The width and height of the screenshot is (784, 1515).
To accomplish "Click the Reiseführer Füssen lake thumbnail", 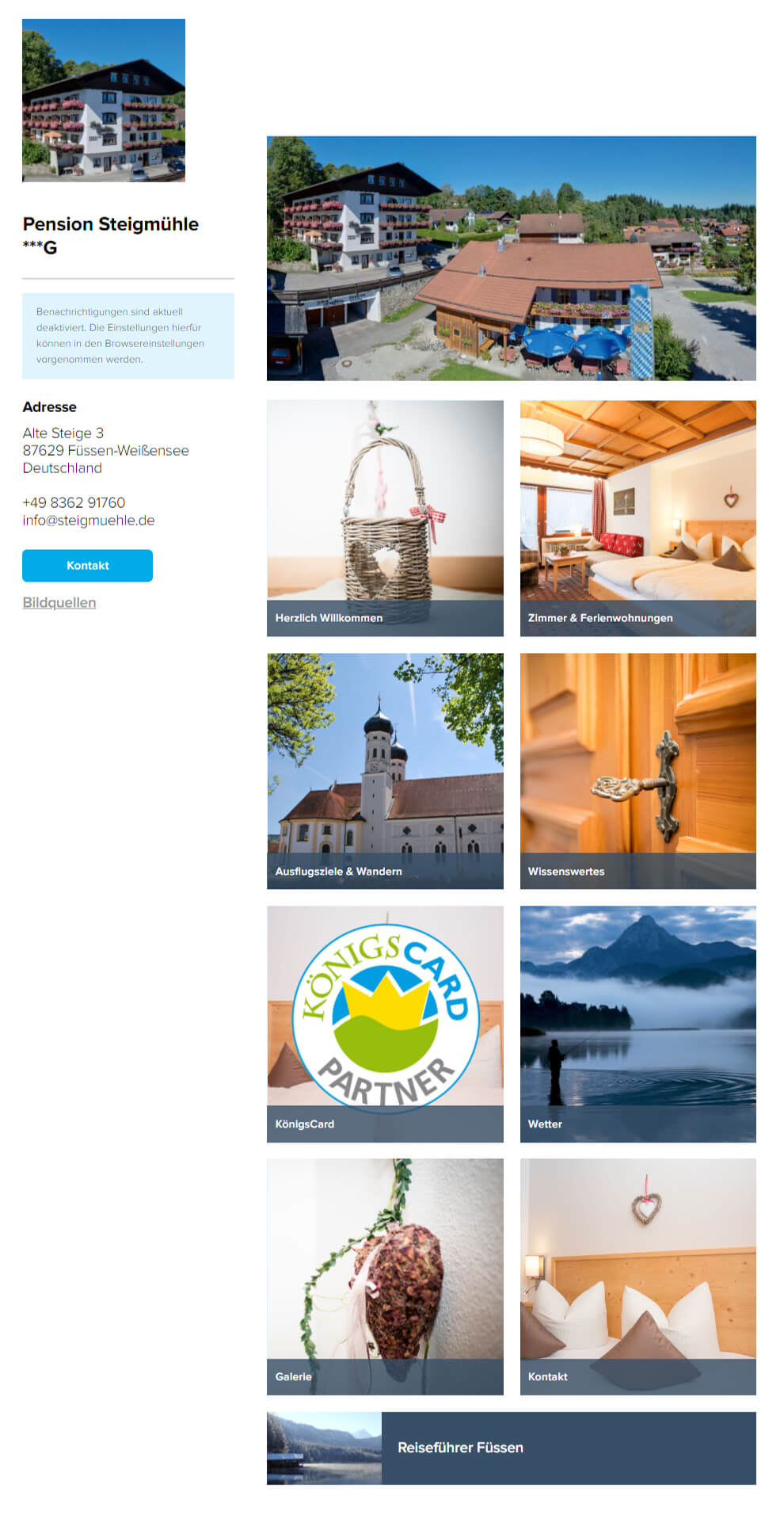I will [324, 1448].
